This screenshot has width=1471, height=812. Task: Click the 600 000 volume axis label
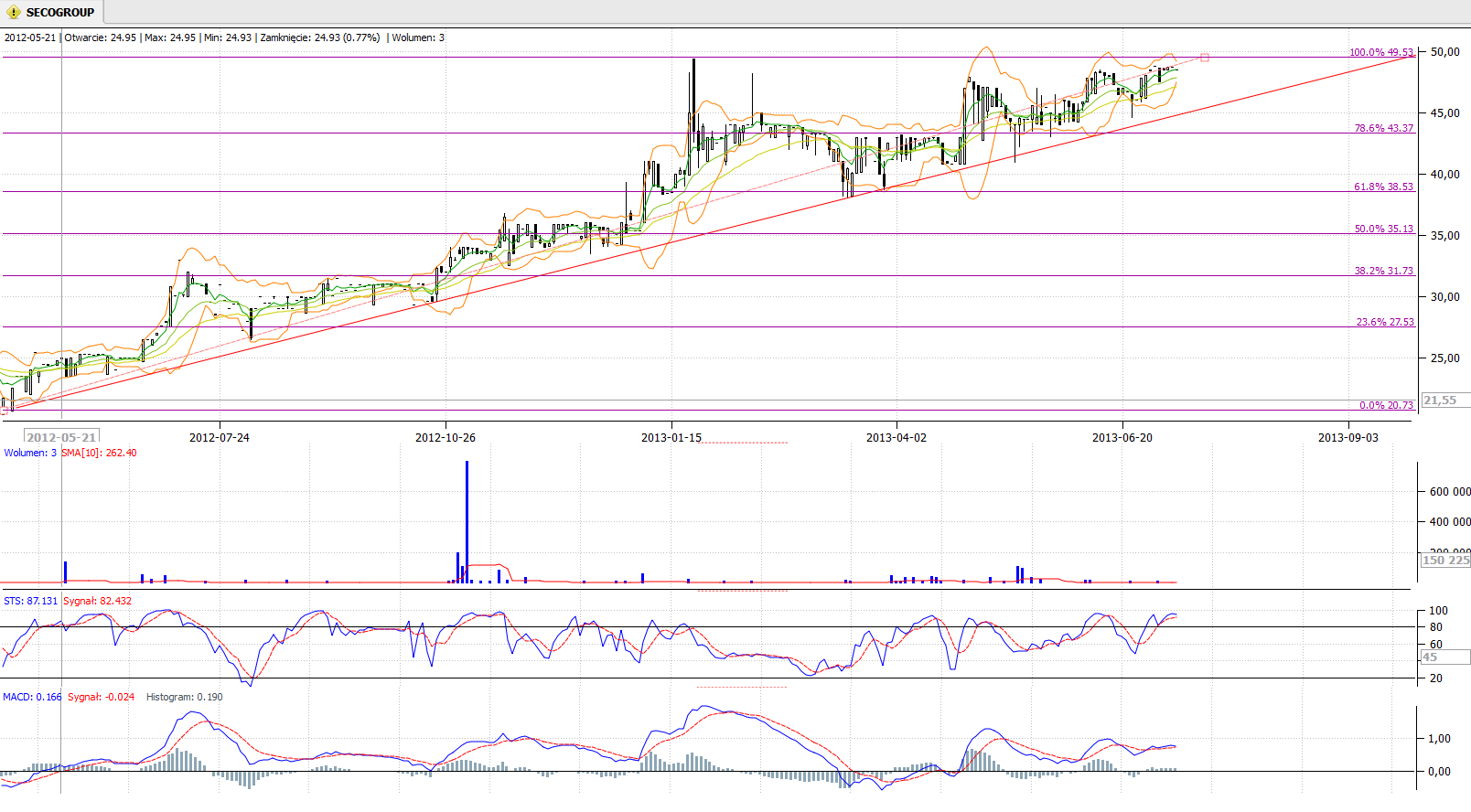point(1450,491)
